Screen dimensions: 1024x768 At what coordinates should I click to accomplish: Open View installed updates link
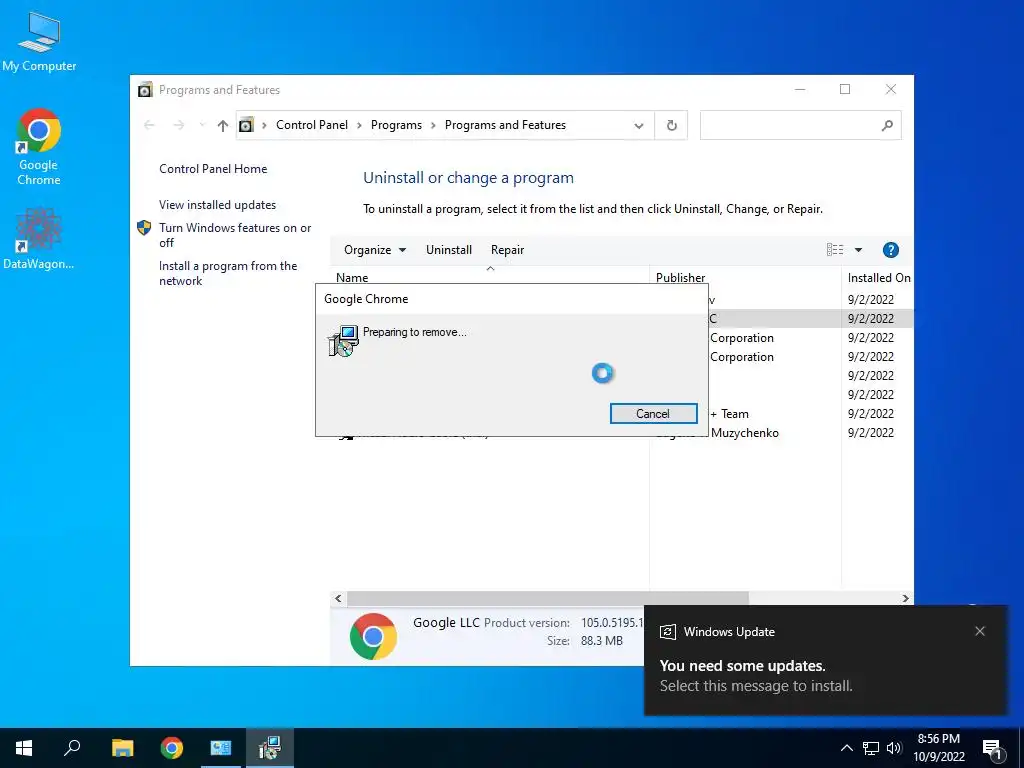(x=217, y=204)
